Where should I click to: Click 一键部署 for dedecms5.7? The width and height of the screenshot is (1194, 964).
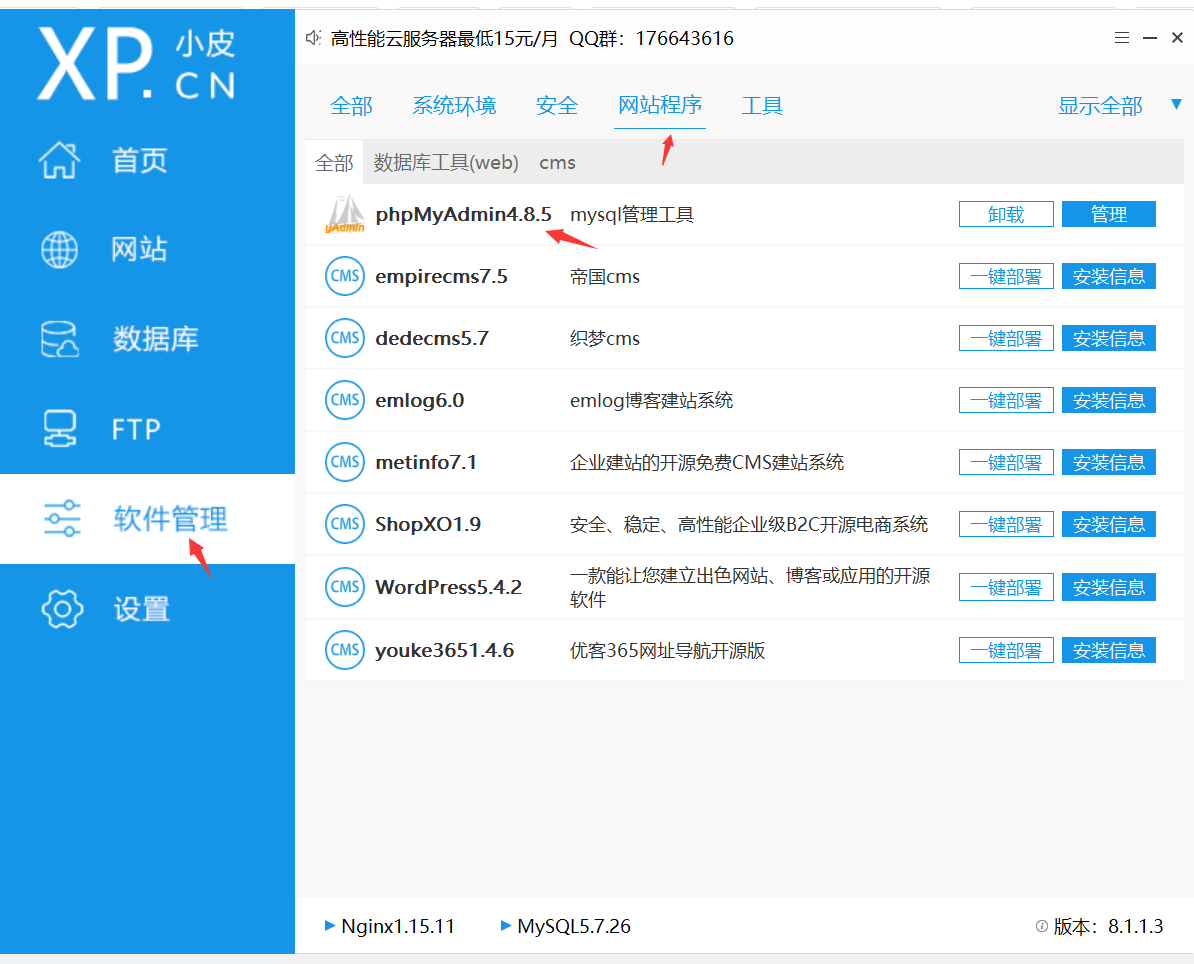pyautogui.click(x=1006, y=338)
